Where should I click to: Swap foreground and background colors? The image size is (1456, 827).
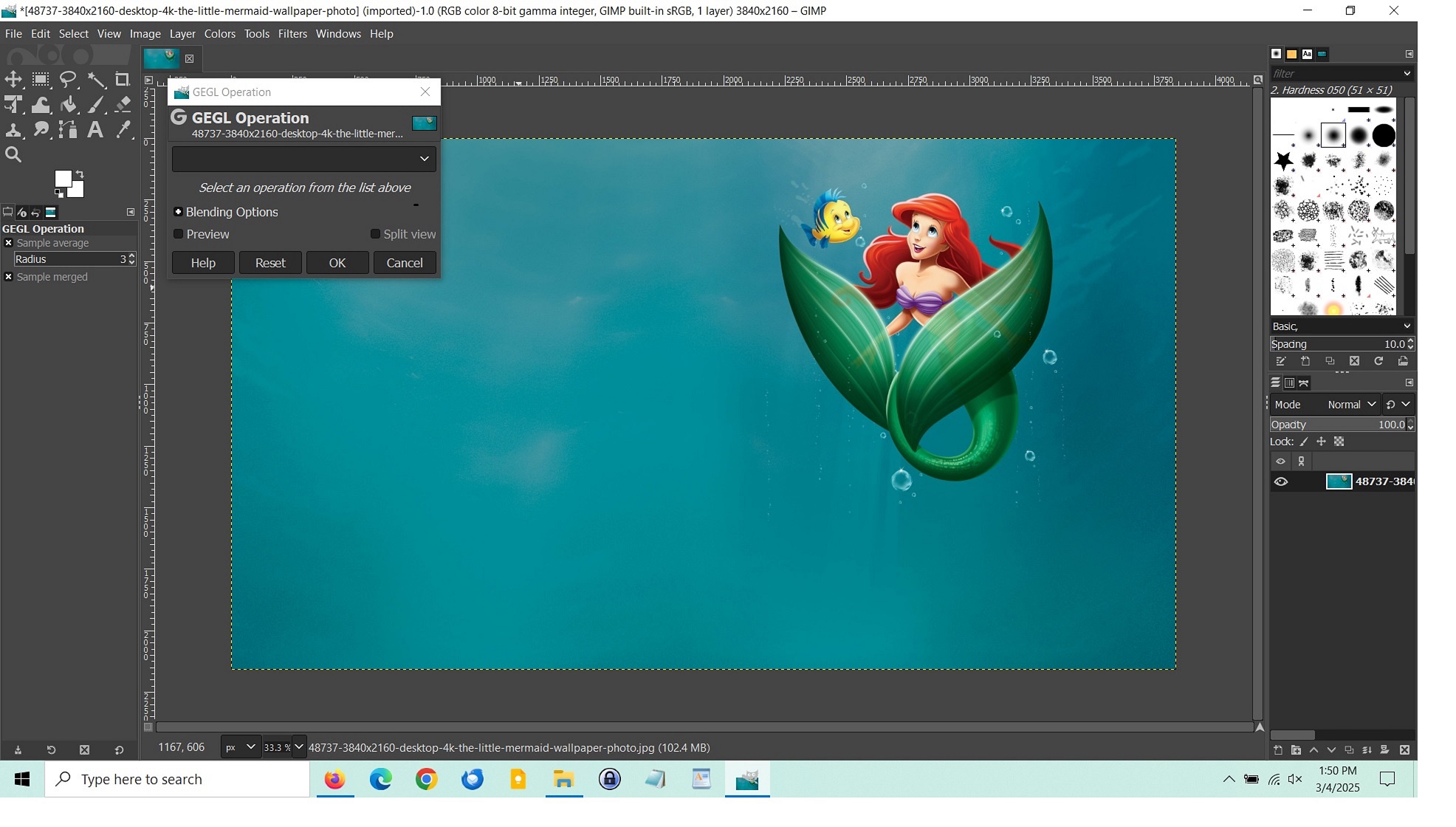pos(80,174)
